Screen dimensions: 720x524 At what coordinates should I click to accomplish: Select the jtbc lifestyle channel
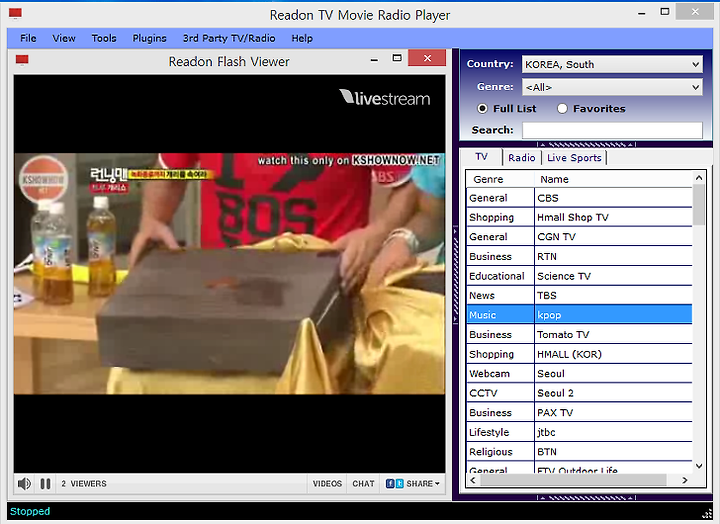[x=579, y=432]
